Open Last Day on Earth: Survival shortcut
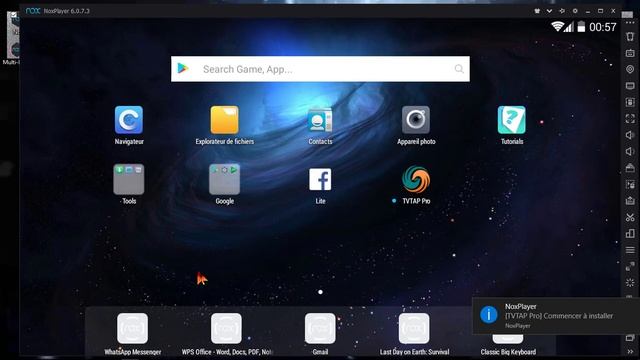The image size is (640, 360). click(x=414, y=329)
